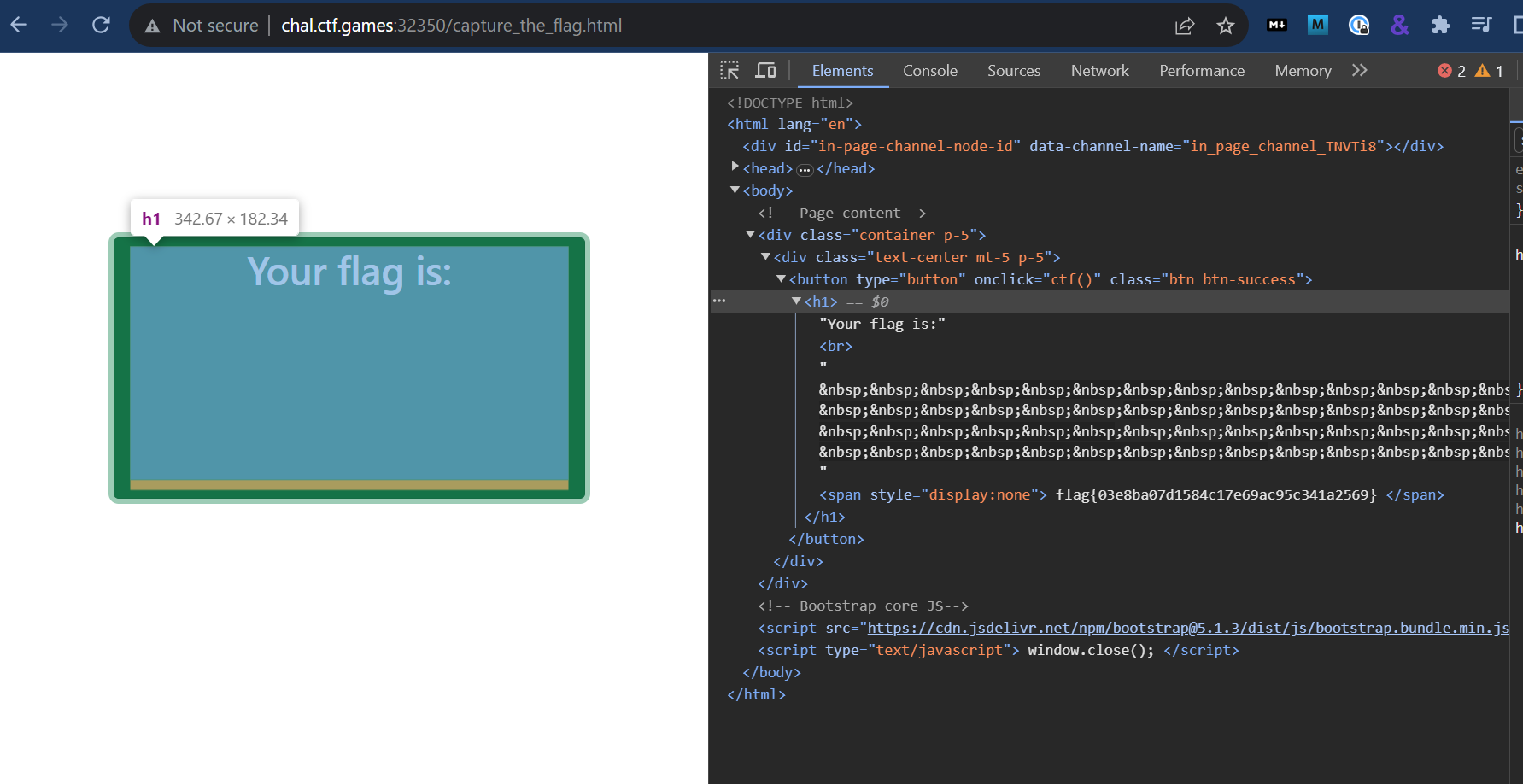
Task: Click the Not secure warning icon
Action: coord(153,26)
